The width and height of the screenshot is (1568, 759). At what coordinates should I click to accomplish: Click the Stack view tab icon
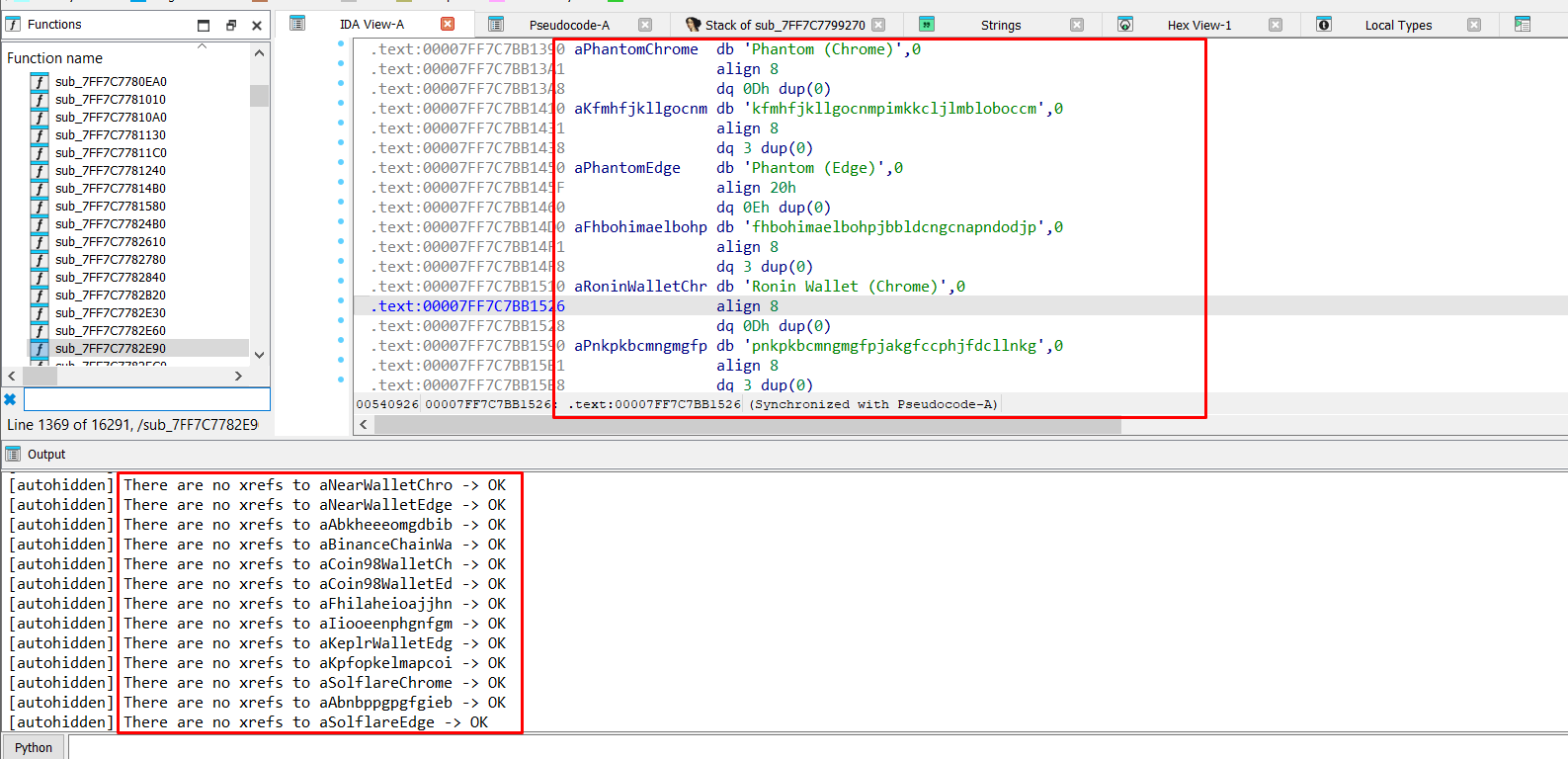693,24
